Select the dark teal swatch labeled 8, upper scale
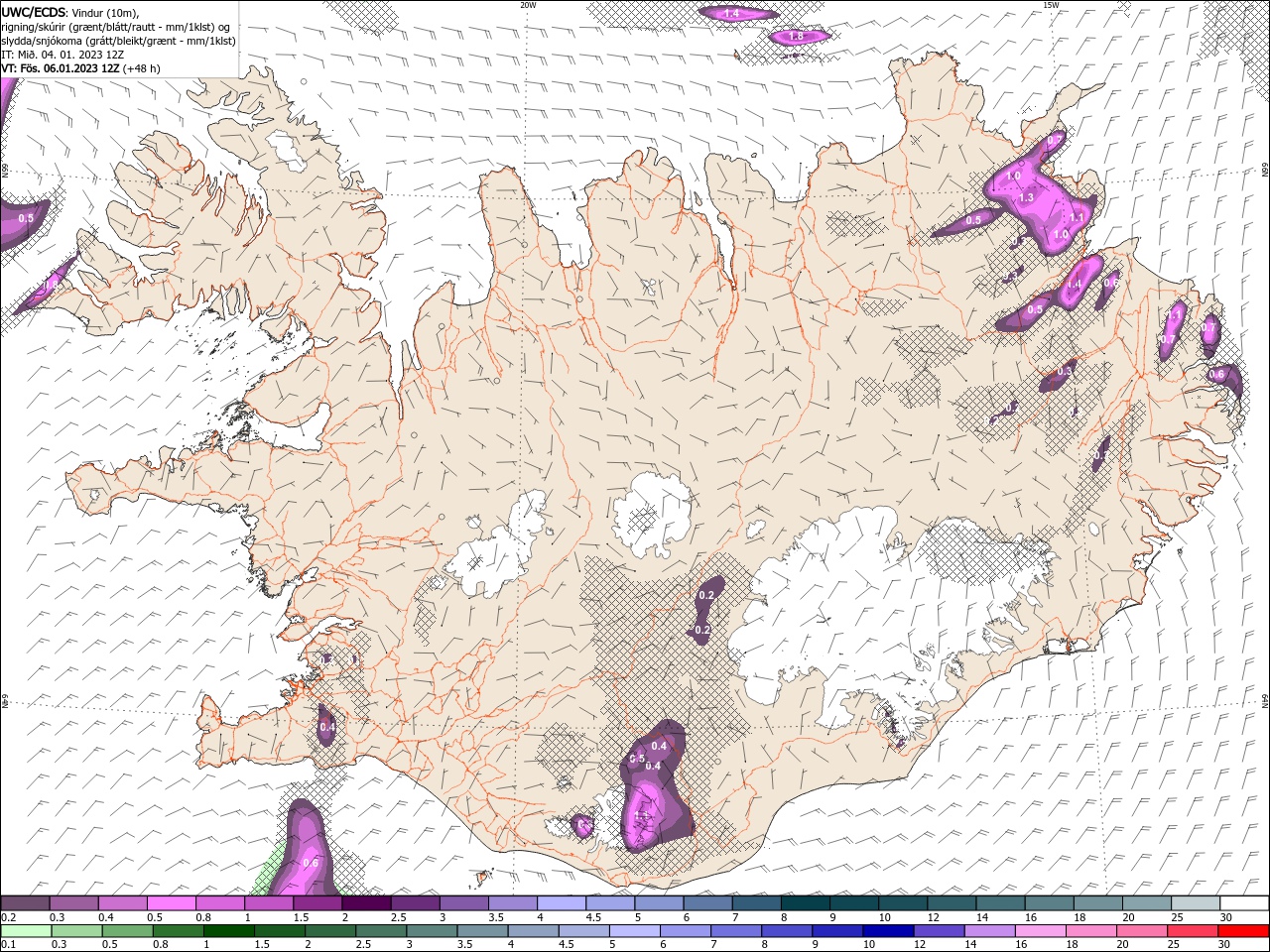The image size is (1270, 952). [x=806, y=903]
